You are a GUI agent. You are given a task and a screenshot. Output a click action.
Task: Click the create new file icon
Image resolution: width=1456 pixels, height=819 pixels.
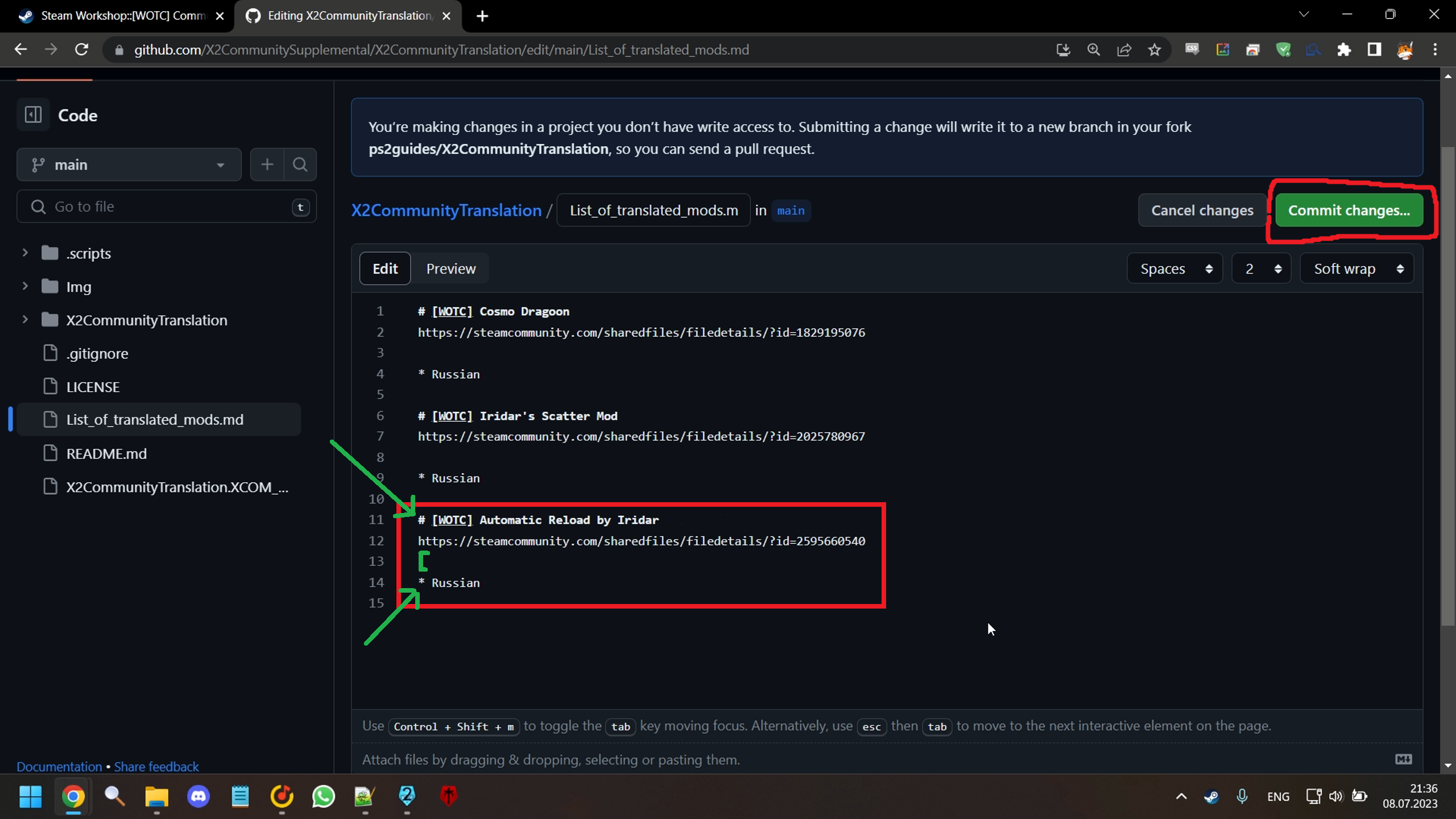[266, 164]
